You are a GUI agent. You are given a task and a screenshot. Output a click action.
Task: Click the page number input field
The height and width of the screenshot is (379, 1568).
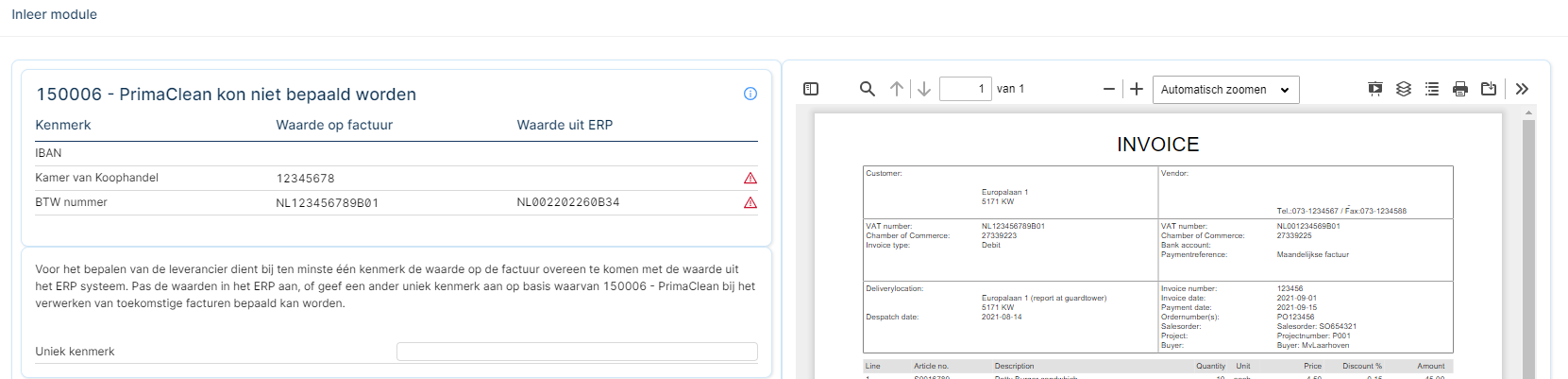[x=965, y=89]
